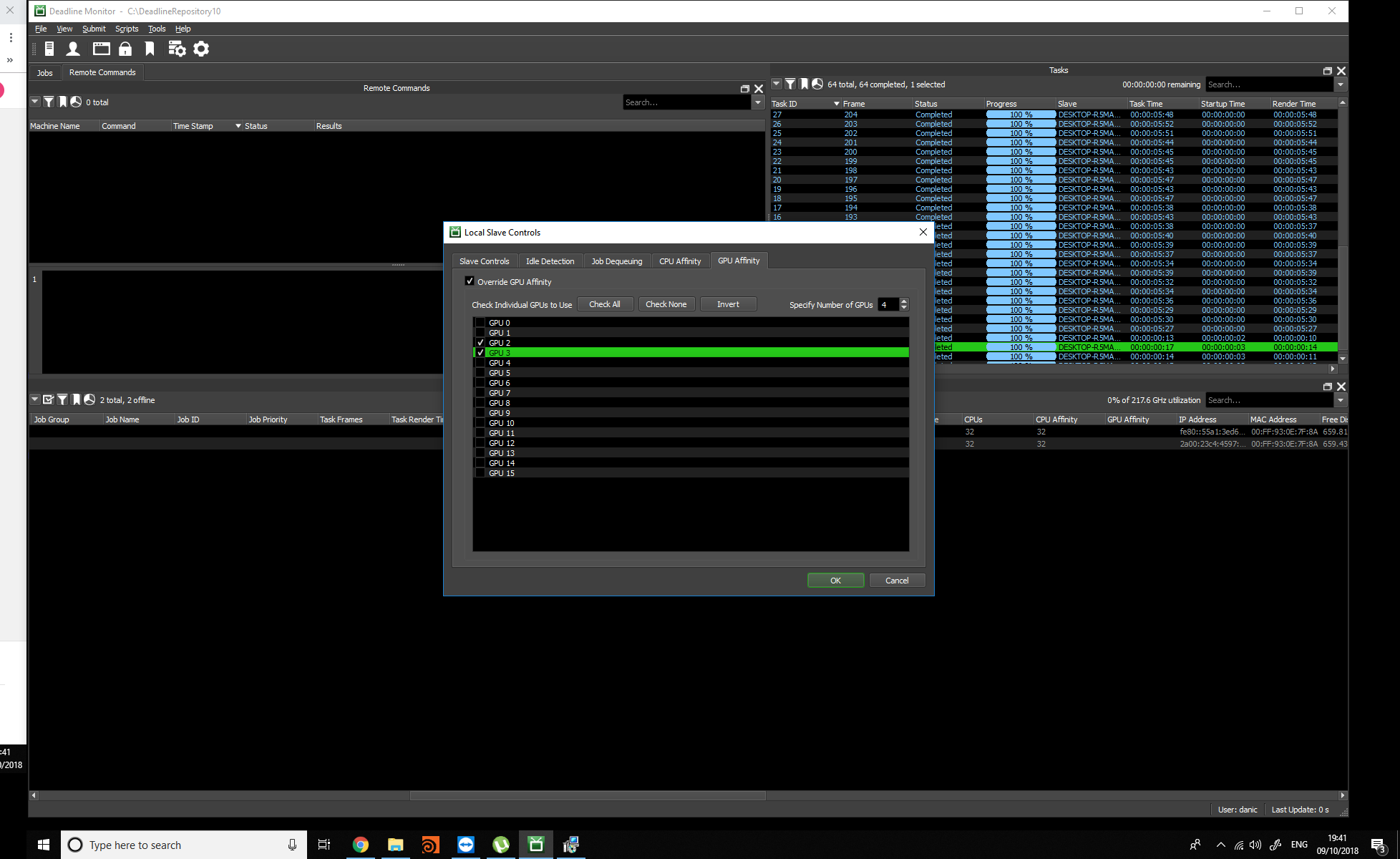This screenshot has height=859, width=1400.
Task: Open repository settings via the server-gear icon
Action: 177,48
